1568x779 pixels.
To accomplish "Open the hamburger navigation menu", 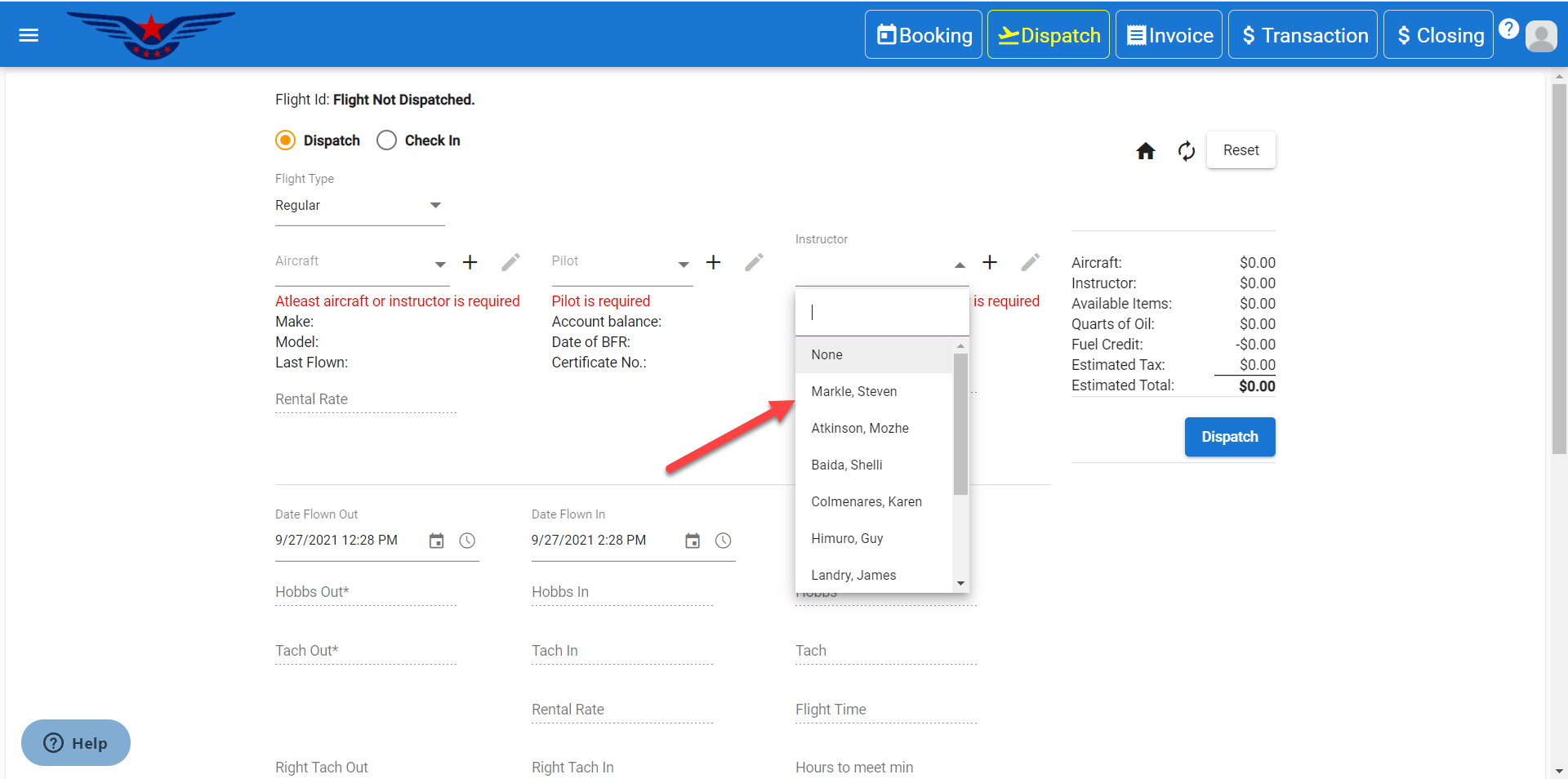I will (29, 35).
